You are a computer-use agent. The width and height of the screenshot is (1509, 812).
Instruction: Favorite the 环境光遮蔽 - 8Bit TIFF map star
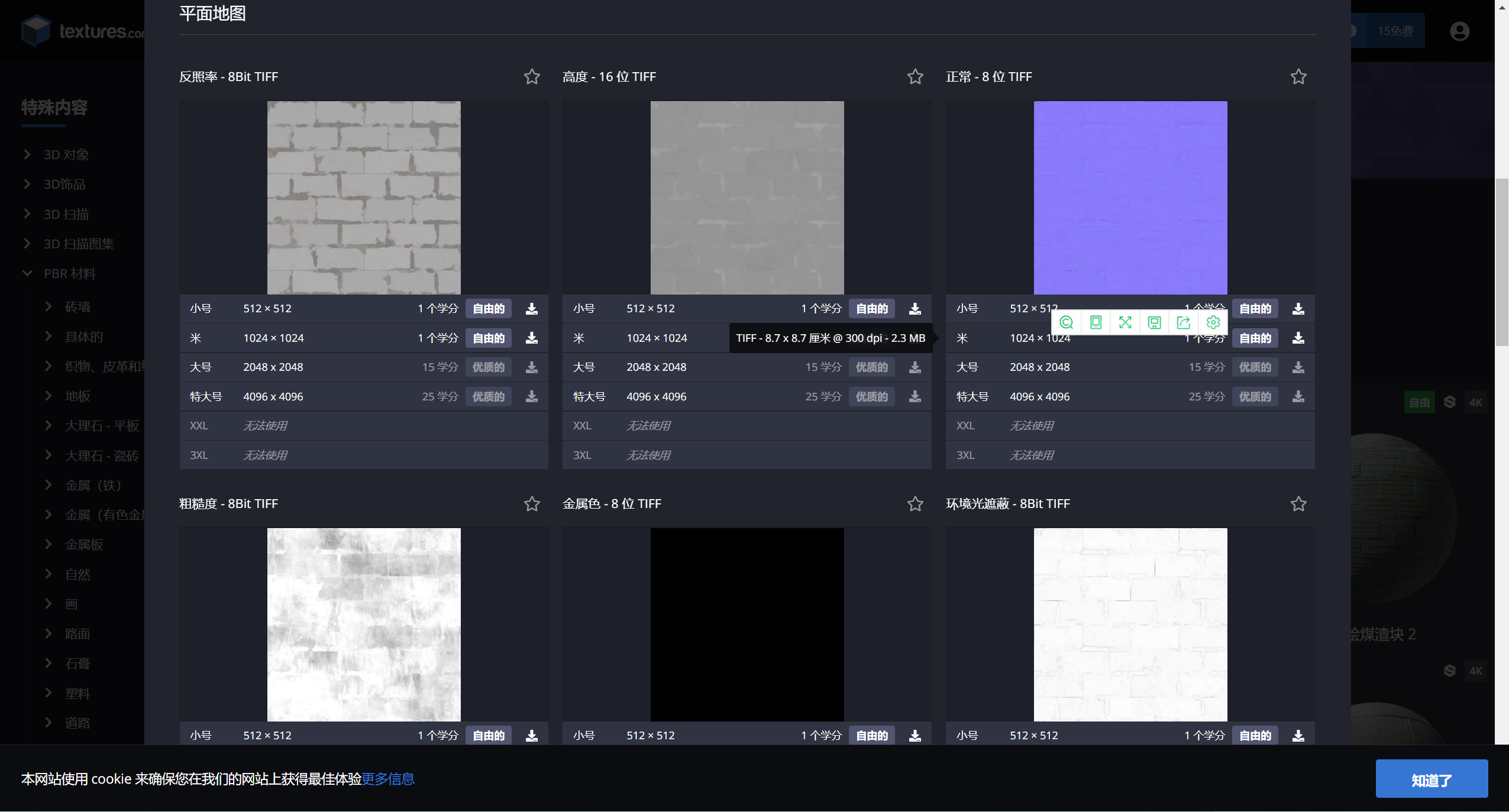1298,504
